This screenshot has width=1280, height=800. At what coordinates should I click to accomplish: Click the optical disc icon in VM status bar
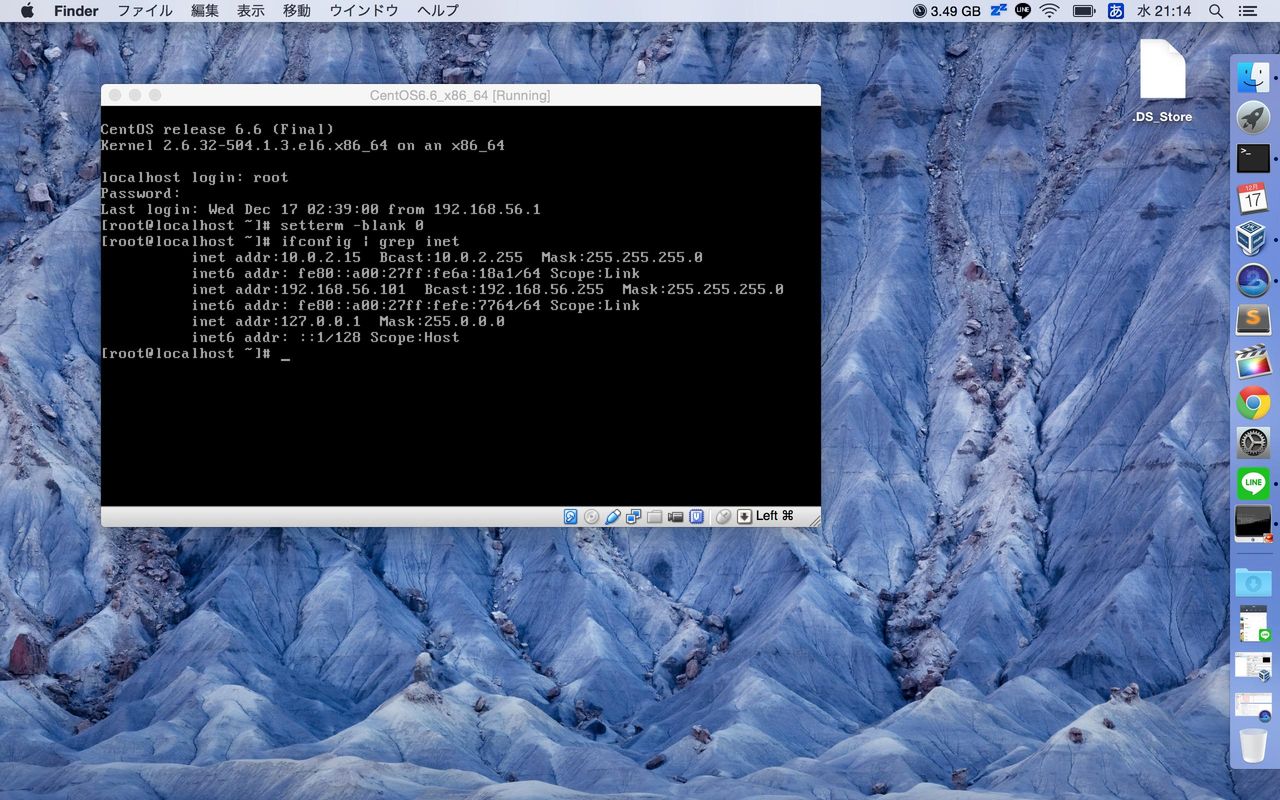click(591, 516)
